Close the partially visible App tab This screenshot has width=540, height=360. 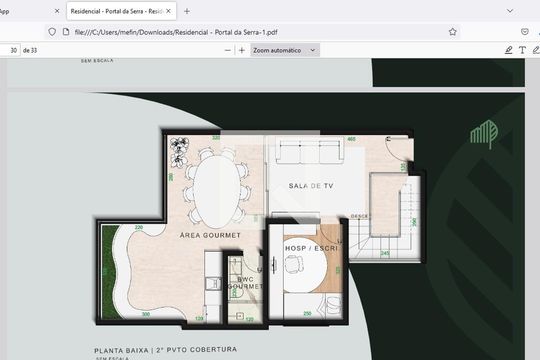(57, 11)
